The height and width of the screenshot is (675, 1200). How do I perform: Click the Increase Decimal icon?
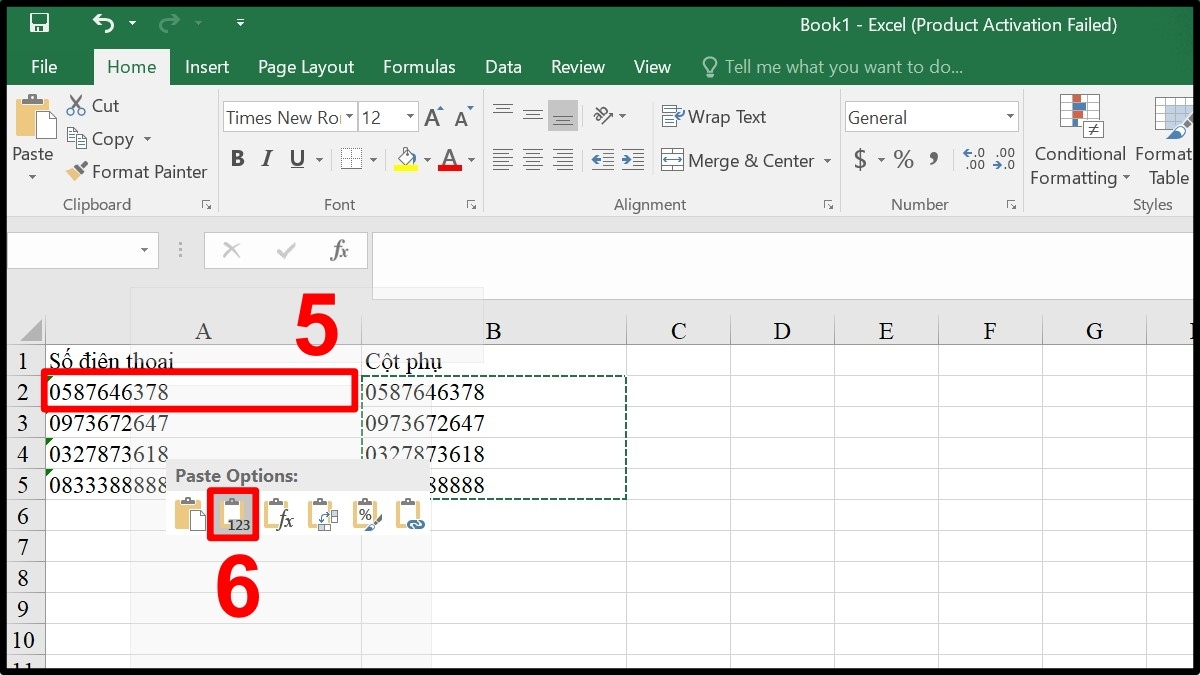(x=973, y=159)
